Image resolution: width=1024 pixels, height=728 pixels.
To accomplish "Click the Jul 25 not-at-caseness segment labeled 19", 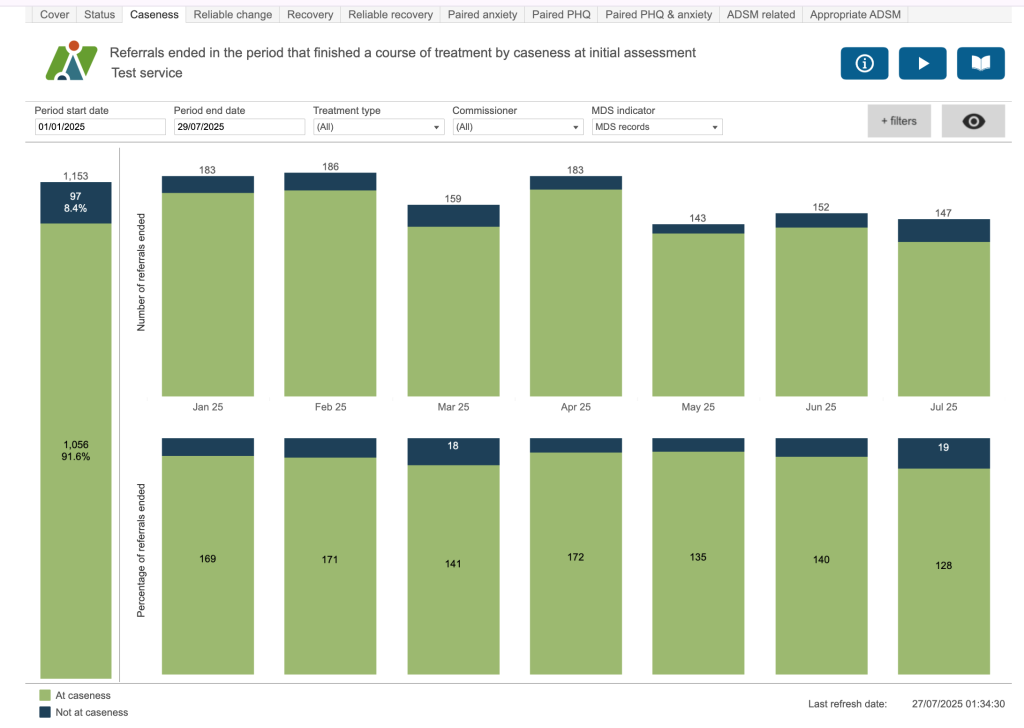I will pos(943,453).
